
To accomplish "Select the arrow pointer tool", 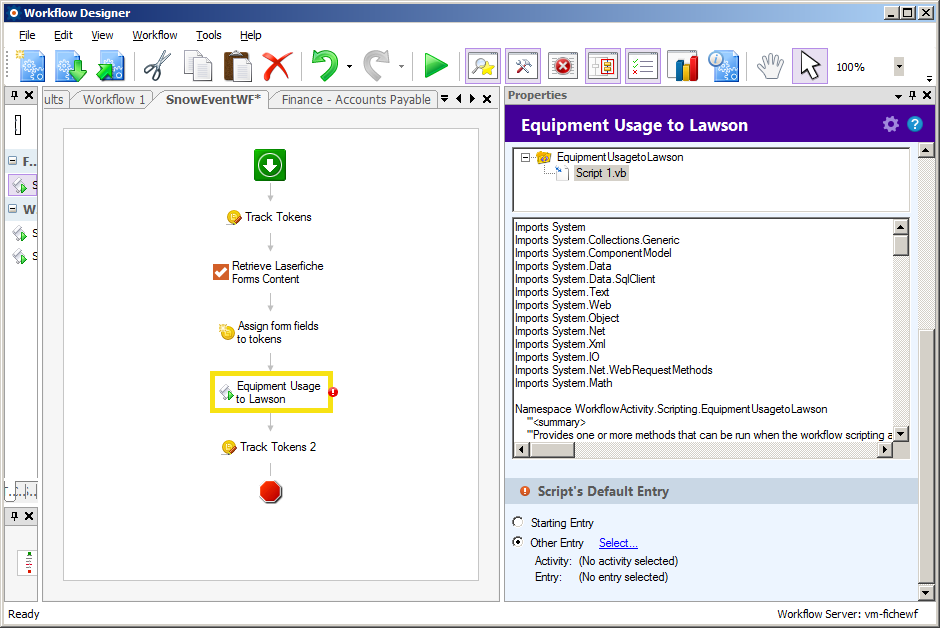I will tap(810, 66).
